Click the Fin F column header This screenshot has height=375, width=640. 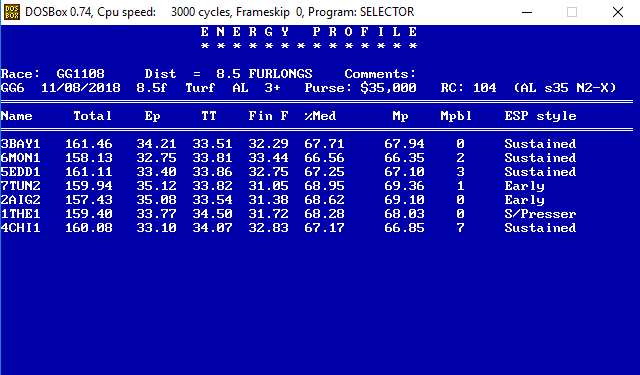[x=269, y=116]
